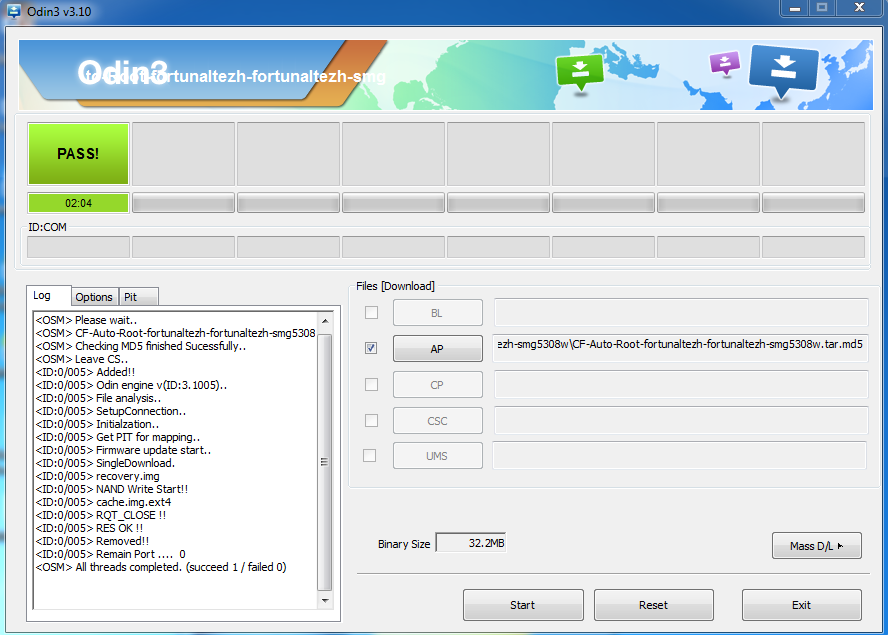The width and height of the screenshot is (888, 635).
Task: Tick the CP checkbox
Action: (372, 385)
